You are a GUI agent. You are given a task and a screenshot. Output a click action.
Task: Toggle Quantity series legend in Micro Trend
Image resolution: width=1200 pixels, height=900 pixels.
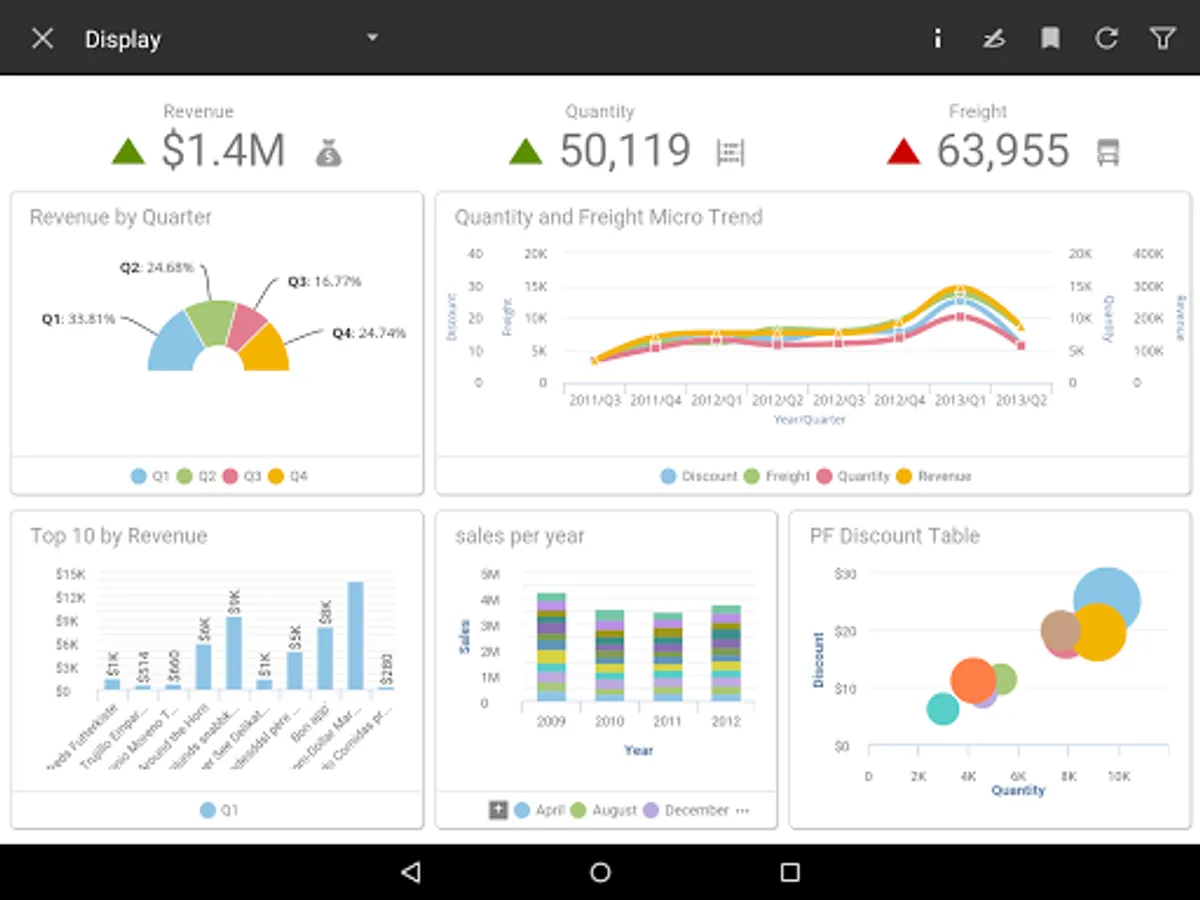click(853, 477)
